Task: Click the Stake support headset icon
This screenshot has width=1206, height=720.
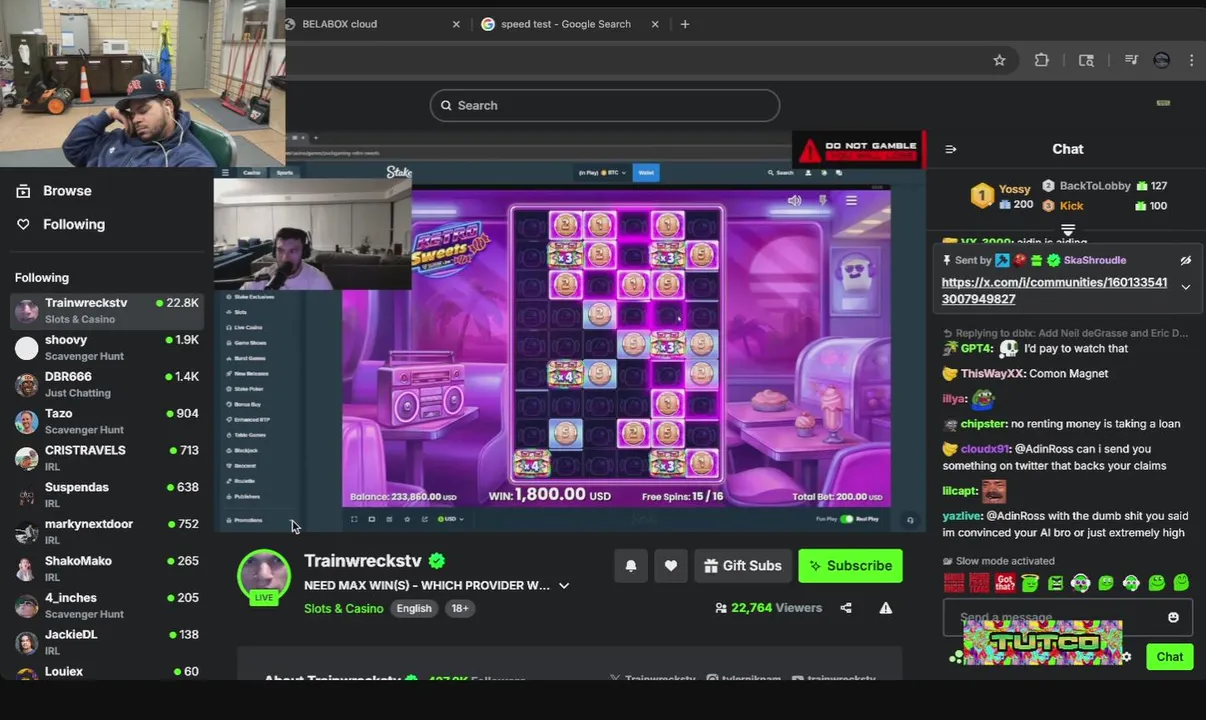Action: (910, 519)
